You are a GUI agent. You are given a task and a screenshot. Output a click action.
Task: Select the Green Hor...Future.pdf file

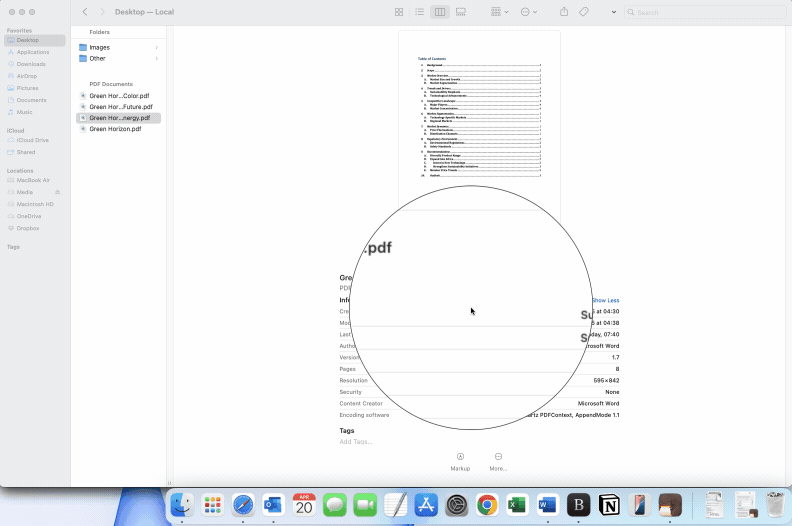pos(118,107)
